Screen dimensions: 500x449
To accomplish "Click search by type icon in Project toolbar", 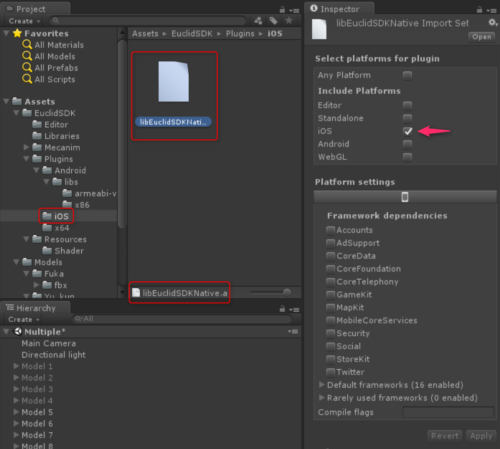I will tap(258, 21).
